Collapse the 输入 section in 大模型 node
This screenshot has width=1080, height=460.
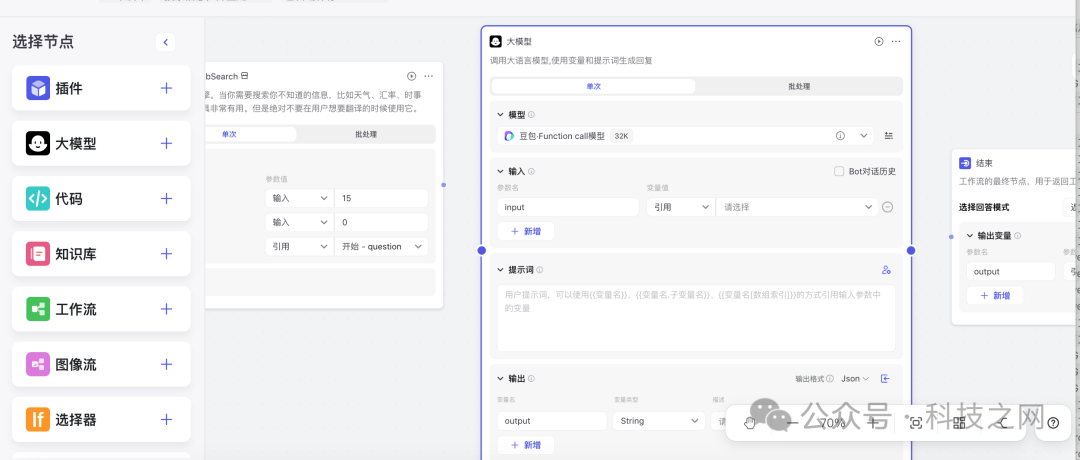point(501,171)
